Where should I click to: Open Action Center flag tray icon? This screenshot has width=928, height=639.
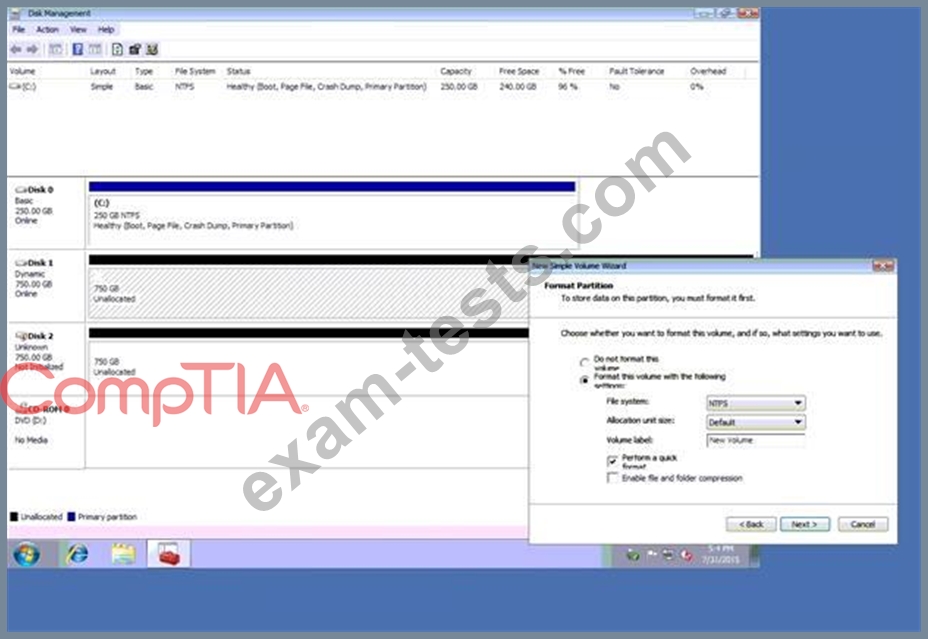[x=652, y=555]
